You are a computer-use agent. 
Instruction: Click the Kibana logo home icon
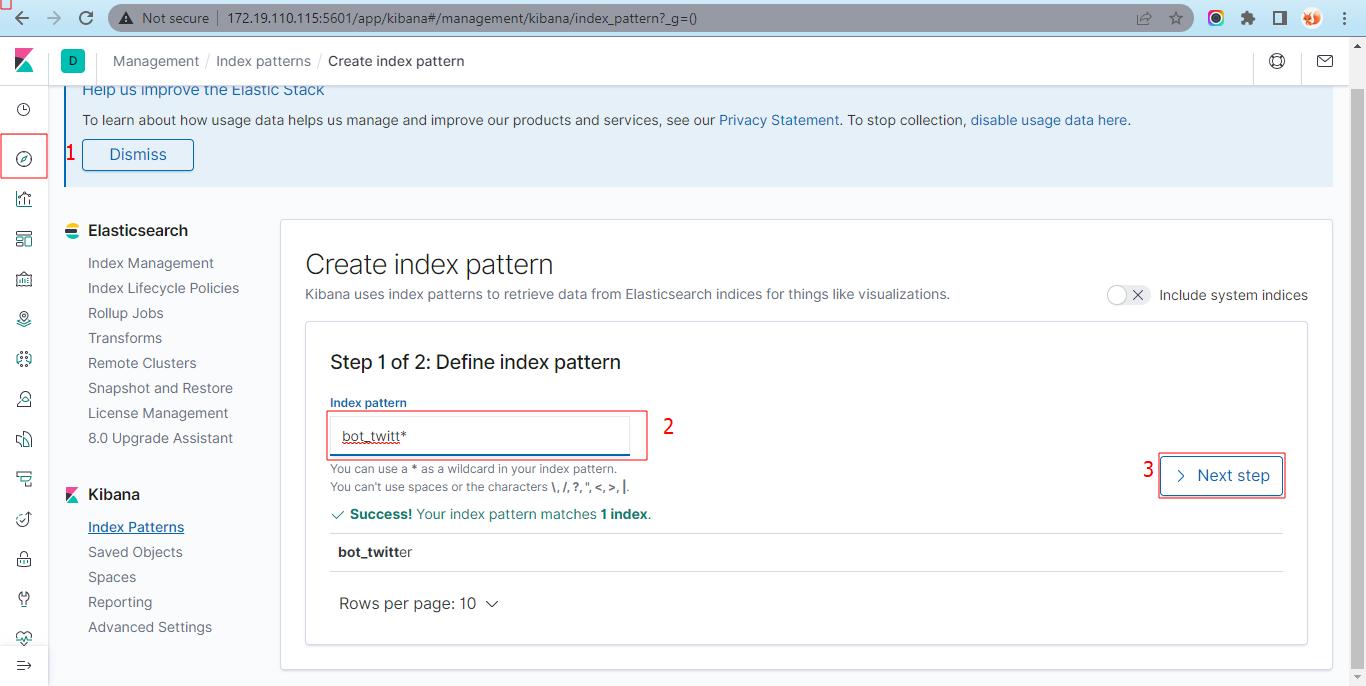[24, 61]
